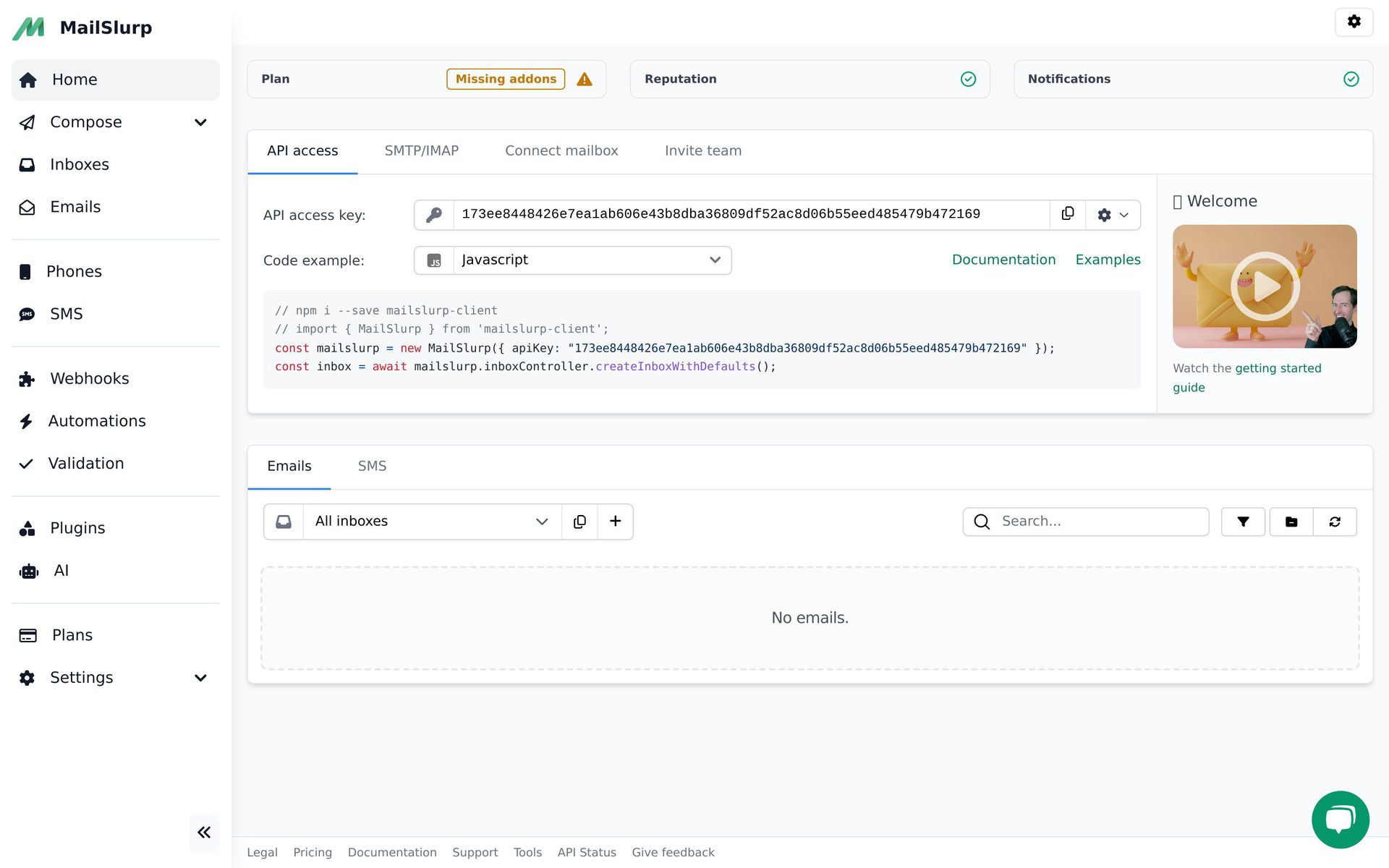Screen dimensions: 1389x868
Task: Click the copy API key icon
Action: (1068, 214)
